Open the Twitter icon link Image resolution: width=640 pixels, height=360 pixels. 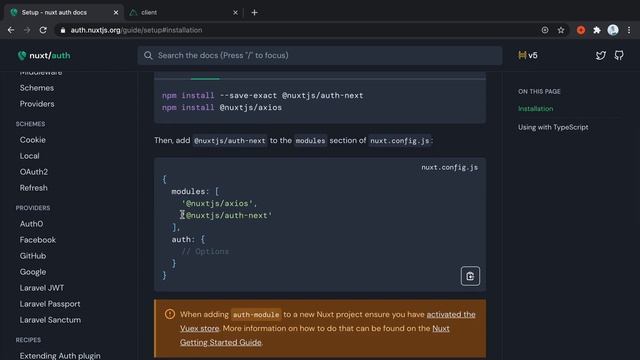pos(600,56)
